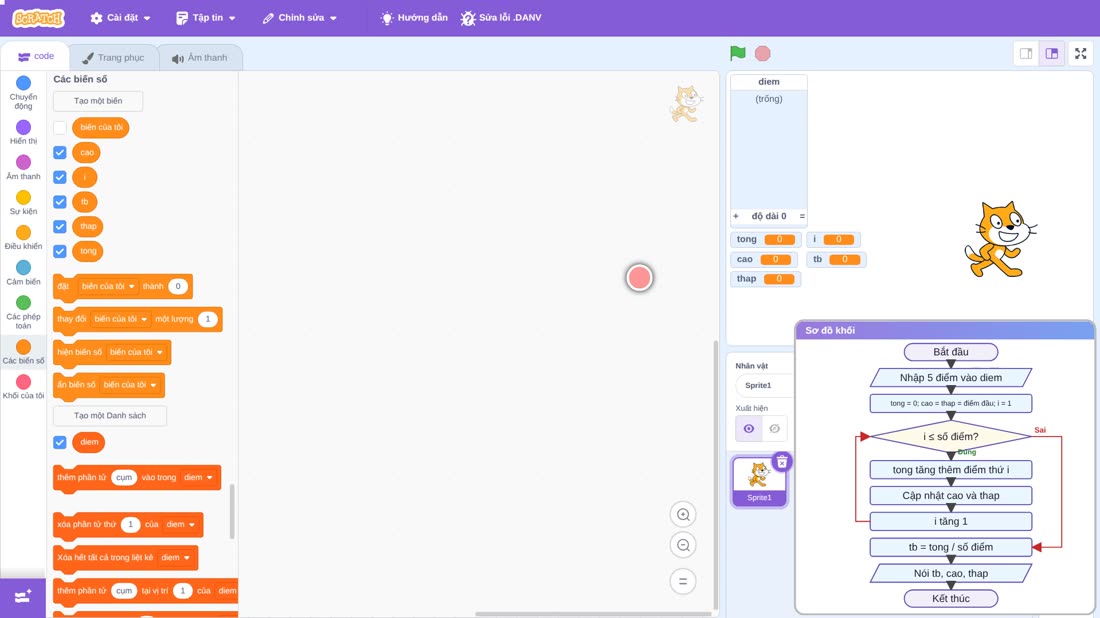The width and height of the screenshot is (1100, 618).
Task: Open list dropdown in 'xóa phần tử thứ' block
Action: pos(181,525)
